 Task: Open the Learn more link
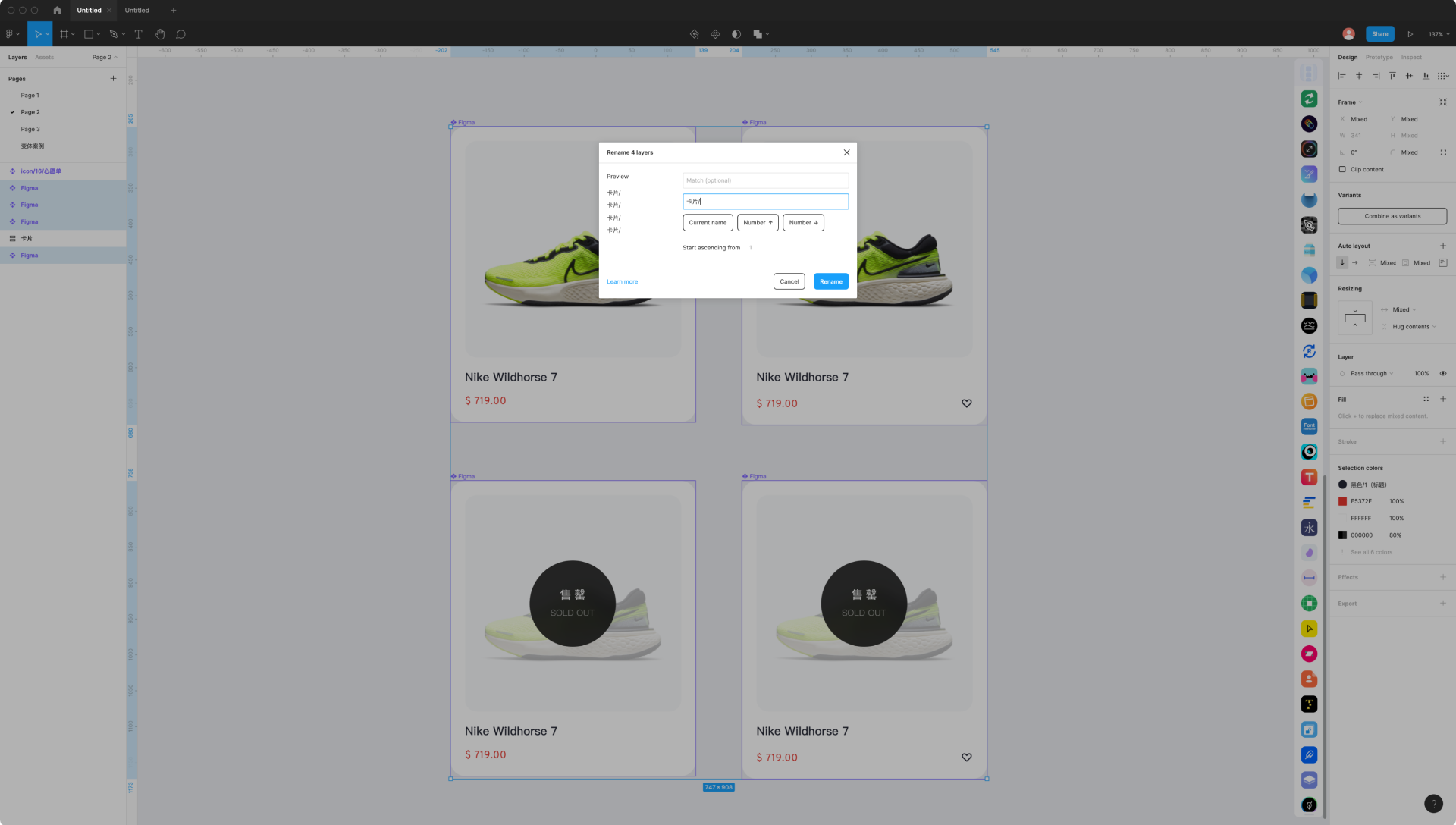622,282
